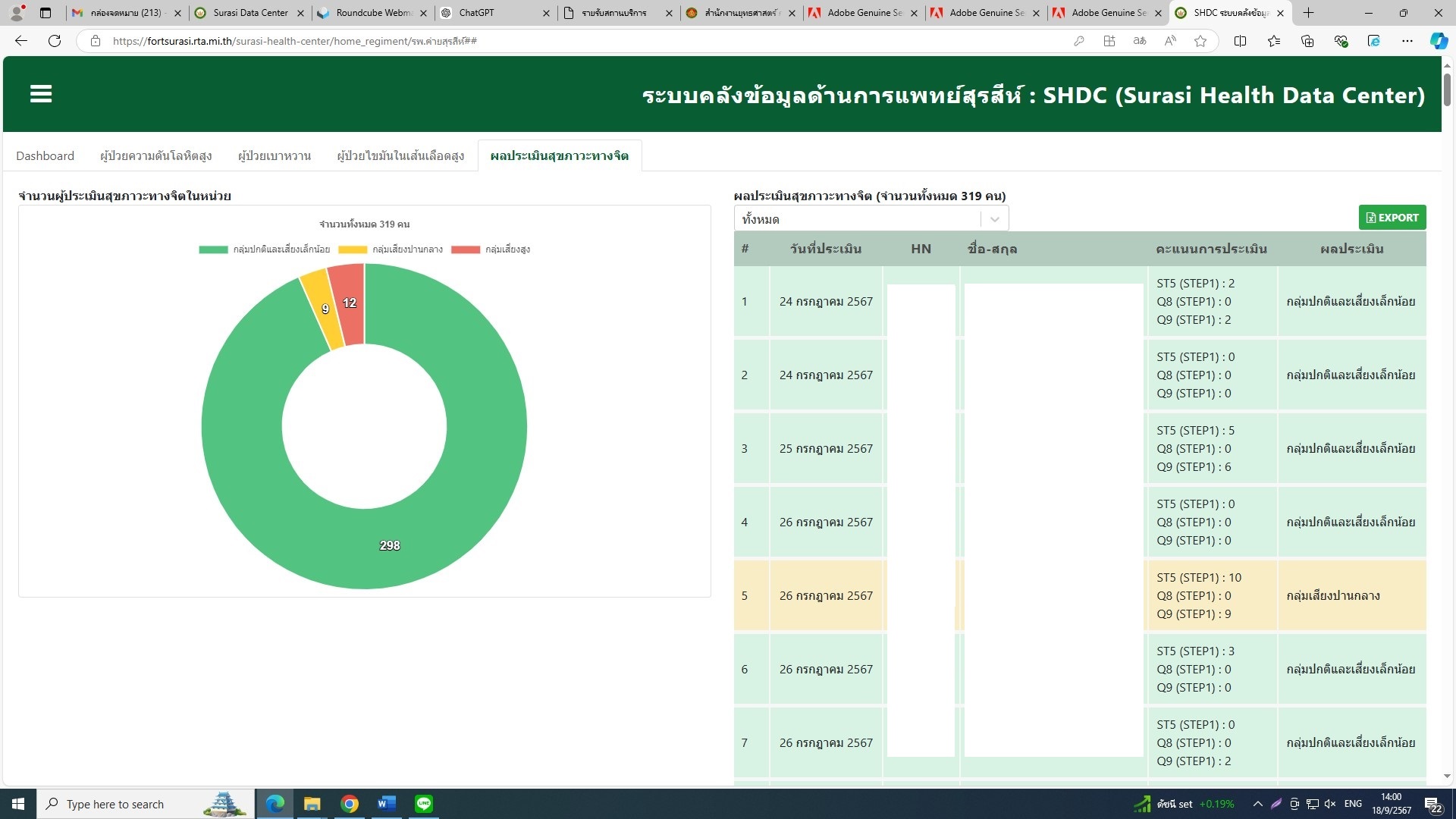The width and height of the screenshot is (1456, 819).
Task: Toggle green legend กลุ่มปกติและเสี่ยงเล็กน้อย
Action: [264, 249]
